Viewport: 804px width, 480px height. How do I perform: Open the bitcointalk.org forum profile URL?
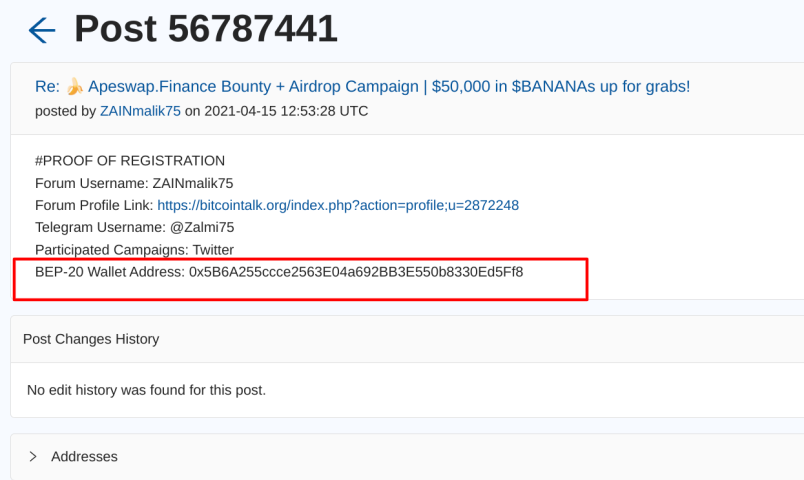pos(338,205)
